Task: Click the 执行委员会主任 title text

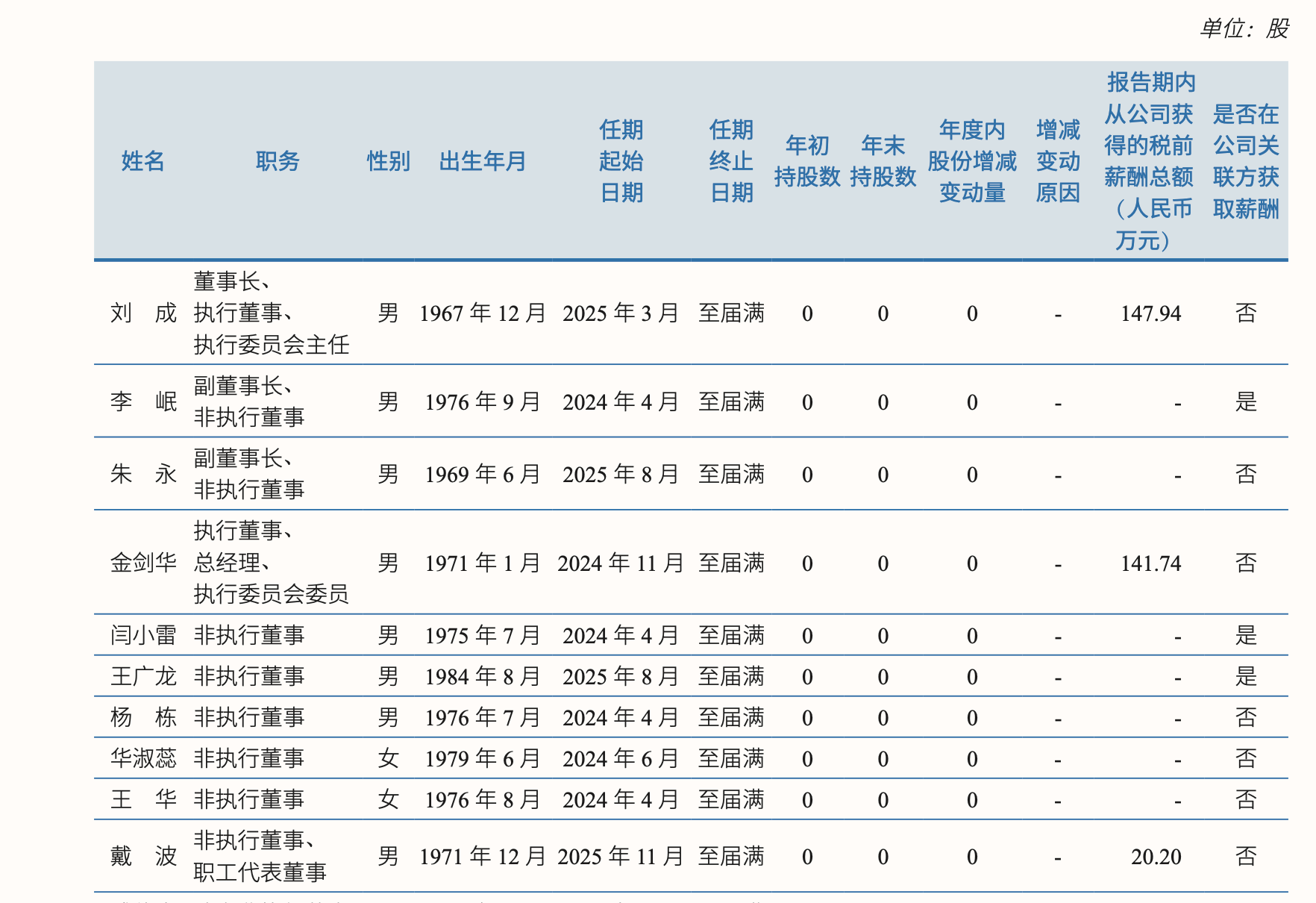Action: 271,345
